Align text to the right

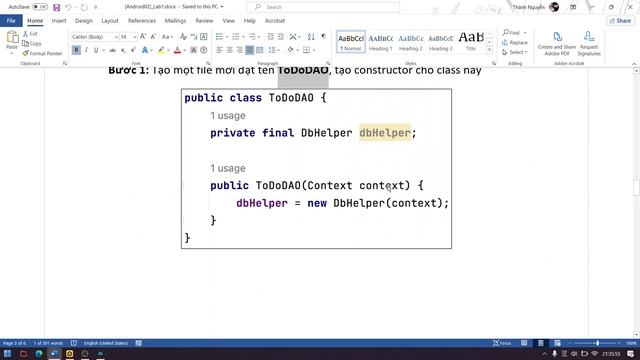[239, 50]
